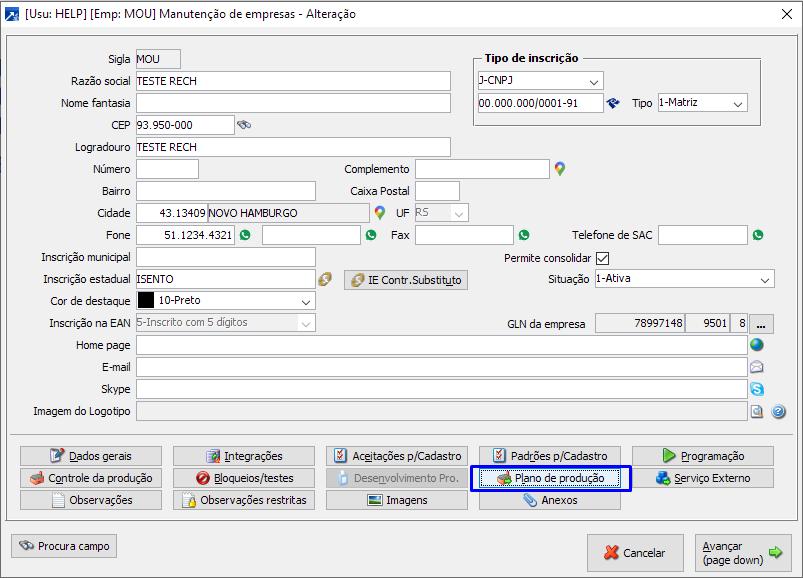Viewport: 803px width, 578px height.
Task: Open the Dados gerais section
Action: 90,456
